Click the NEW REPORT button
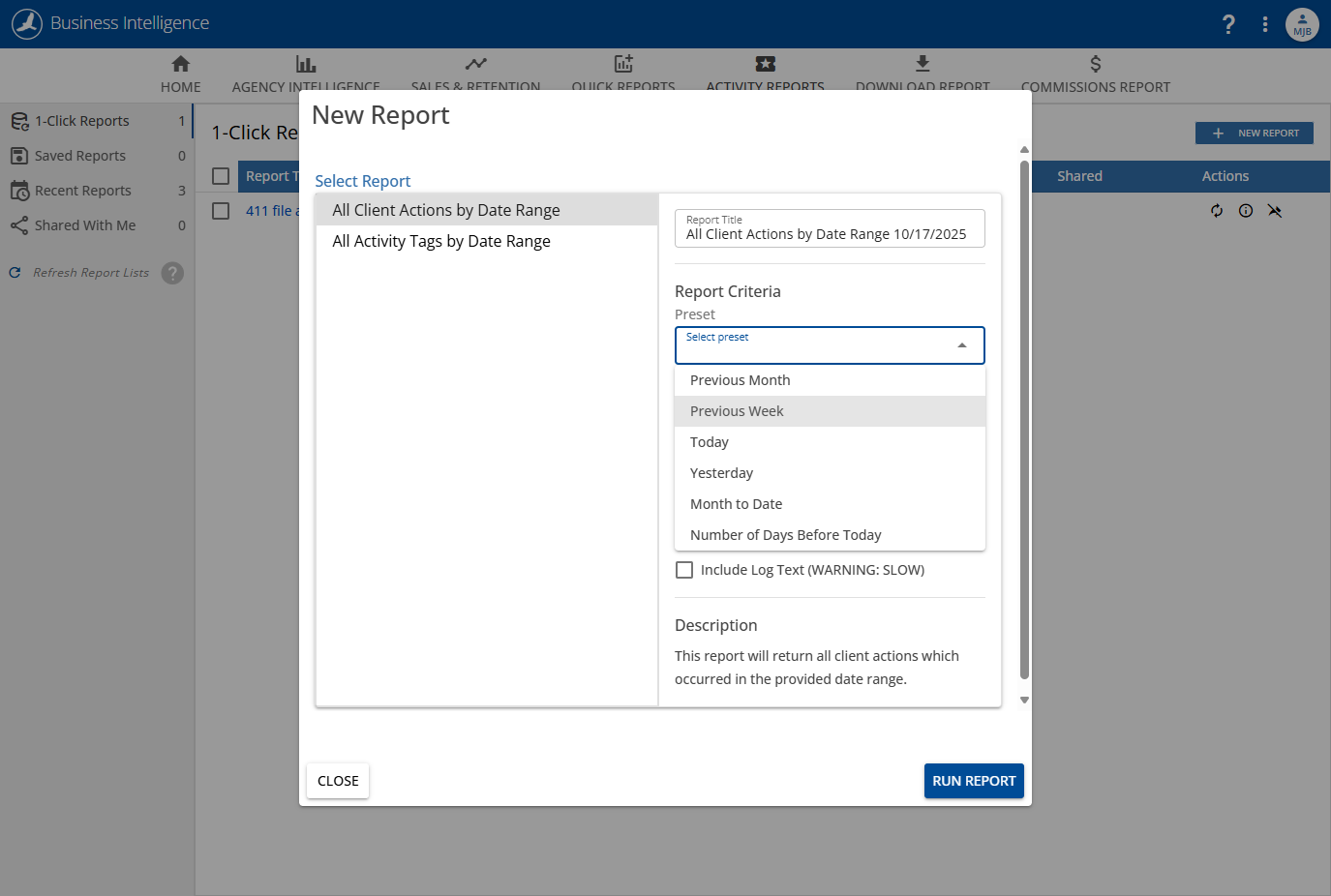1331x896 pixels. [x=1255, y=133]
